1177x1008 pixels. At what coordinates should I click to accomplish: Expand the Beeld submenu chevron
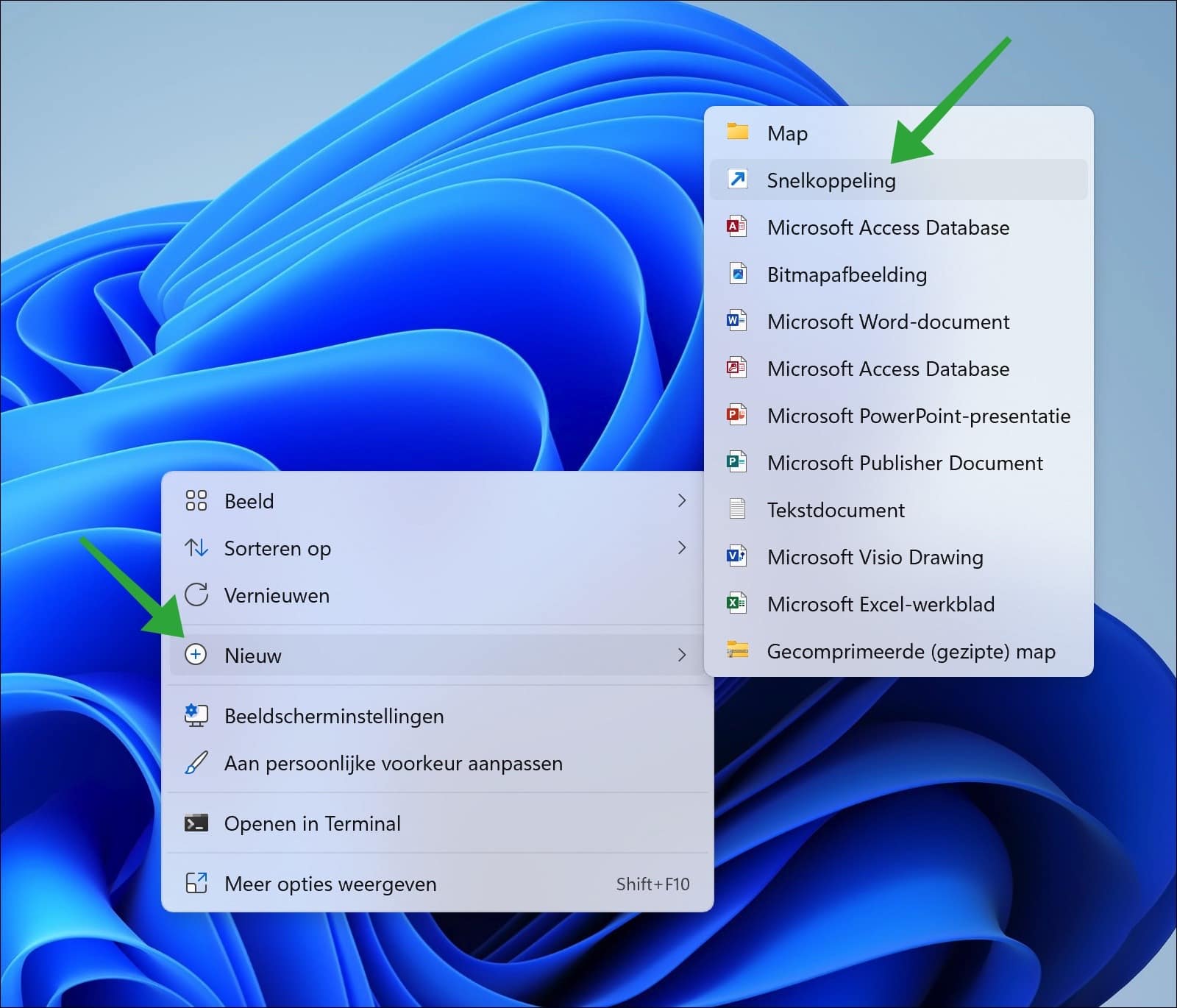click(681, 501)
